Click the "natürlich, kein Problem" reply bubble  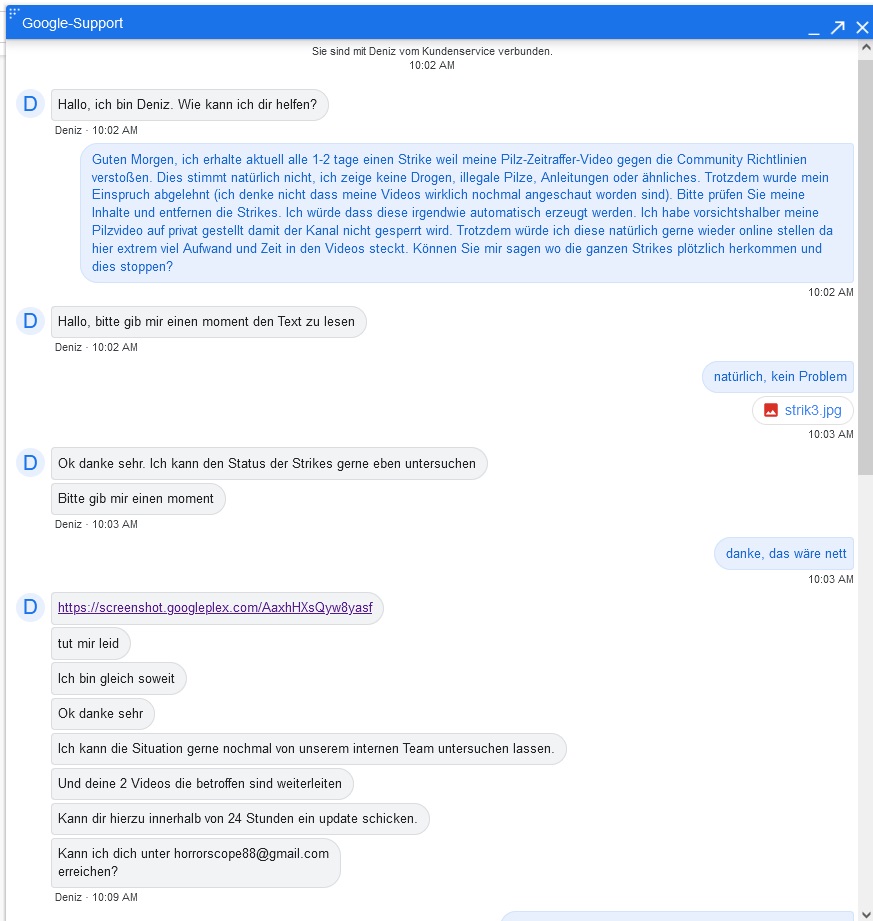pyautogui.click(x=779, y=376)
